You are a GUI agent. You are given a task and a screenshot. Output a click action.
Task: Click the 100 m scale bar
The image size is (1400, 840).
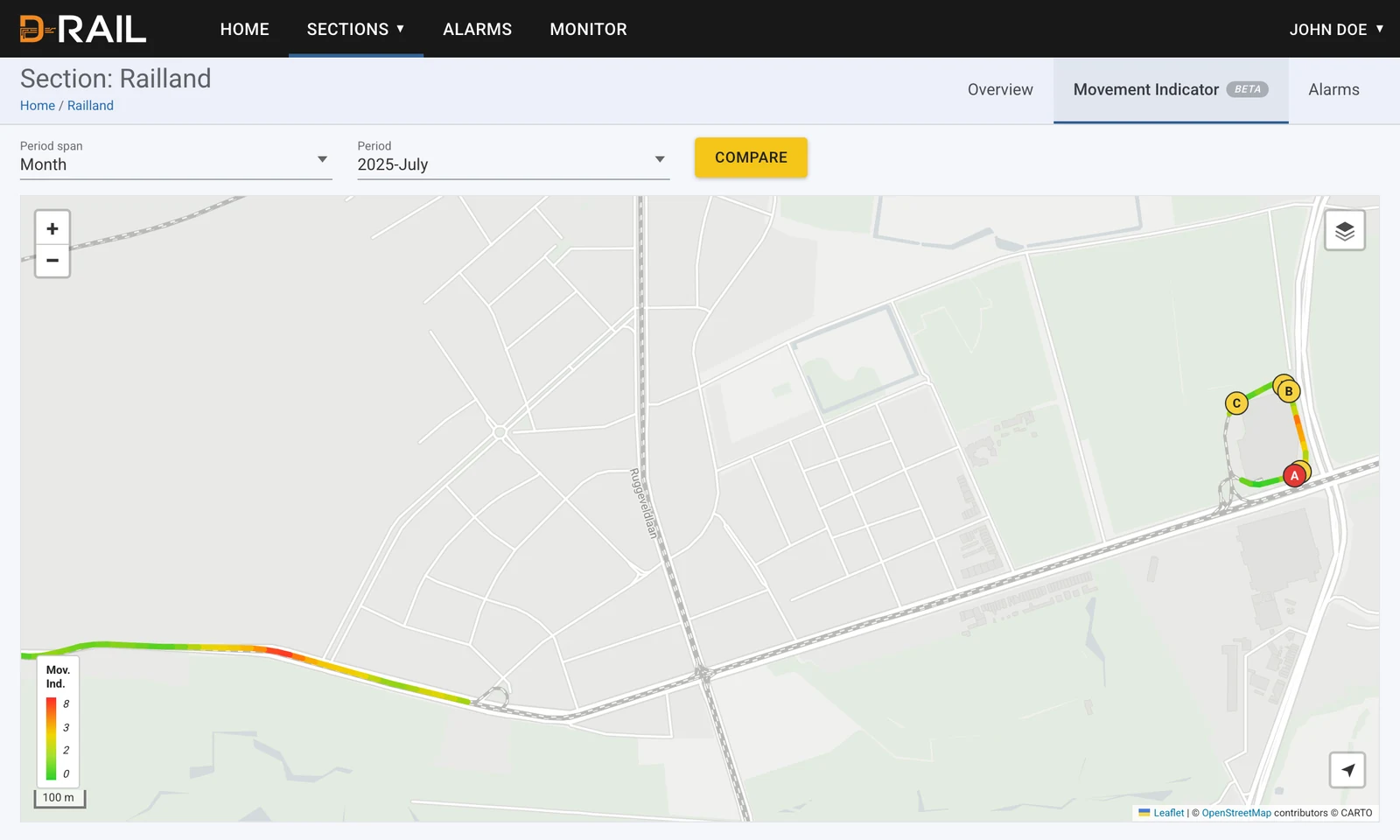[x=59, y=798]
